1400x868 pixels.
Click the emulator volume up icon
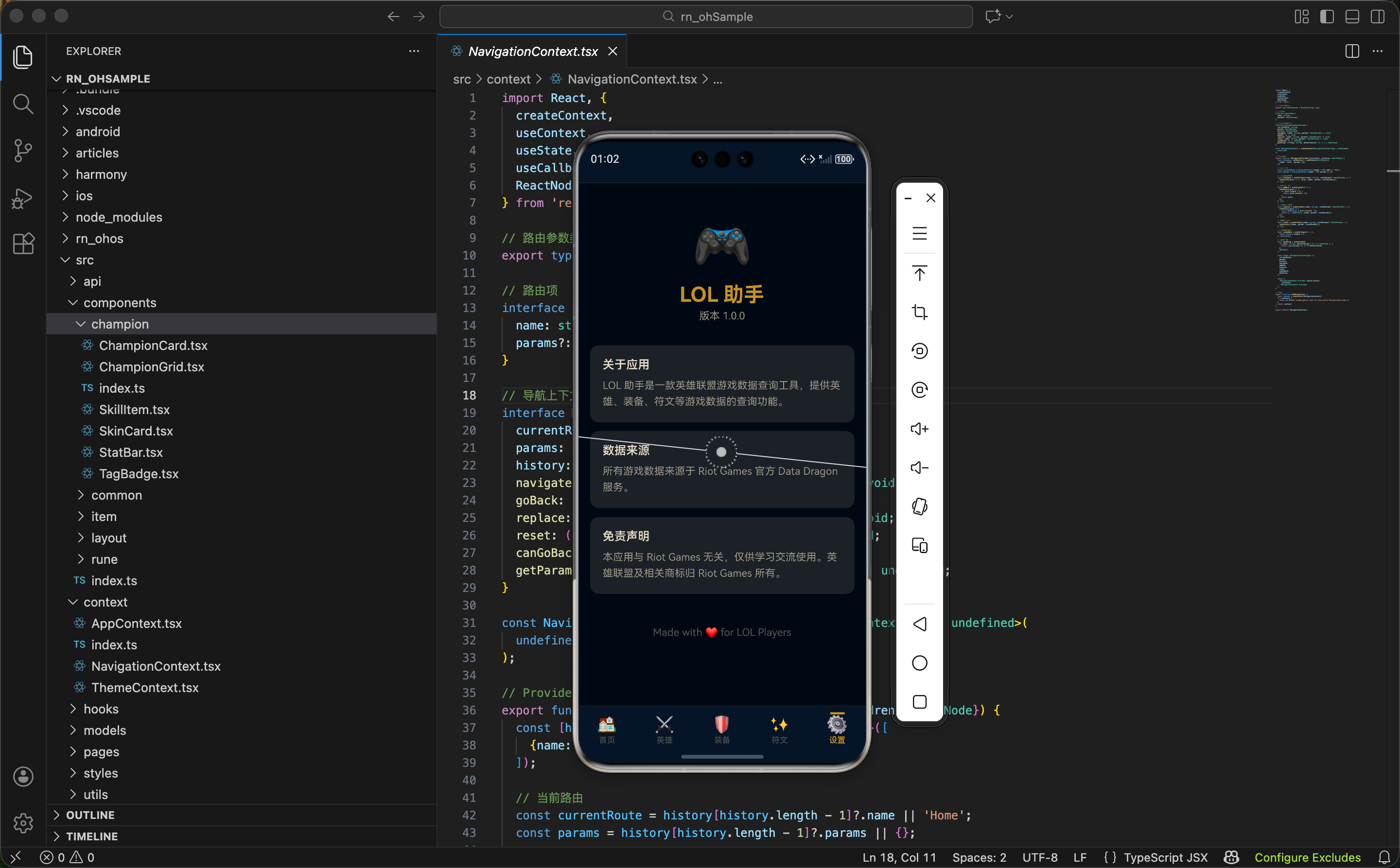(919, 429)
